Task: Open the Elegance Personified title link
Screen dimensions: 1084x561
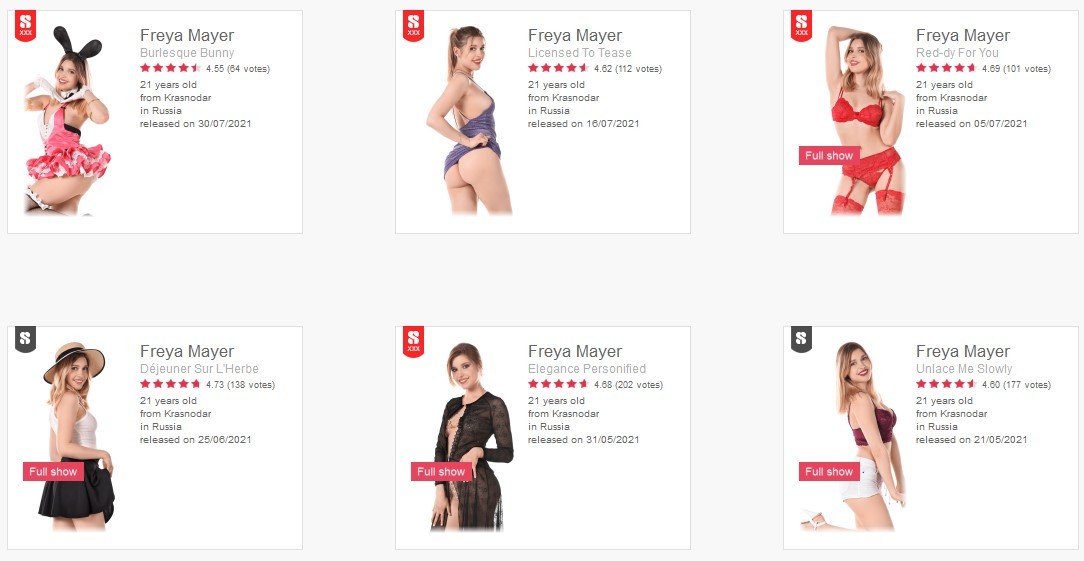Action: click(x=587, y=369)
